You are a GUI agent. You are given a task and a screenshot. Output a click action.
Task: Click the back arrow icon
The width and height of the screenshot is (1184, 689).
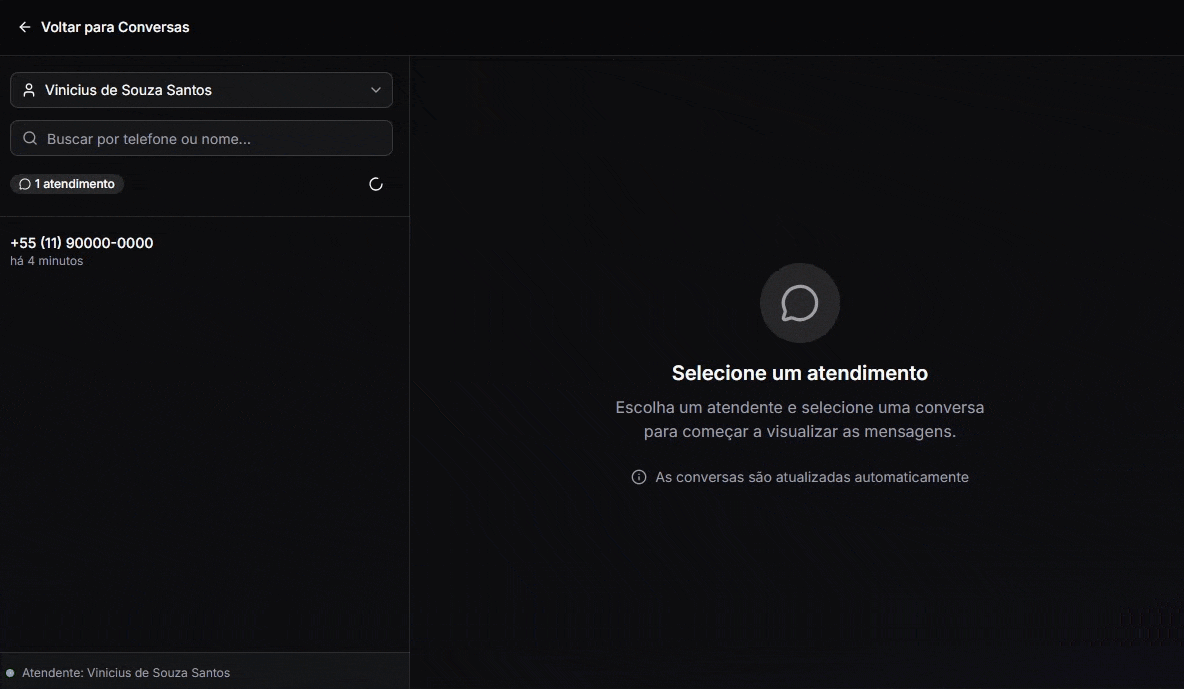[x=24, y=27]
